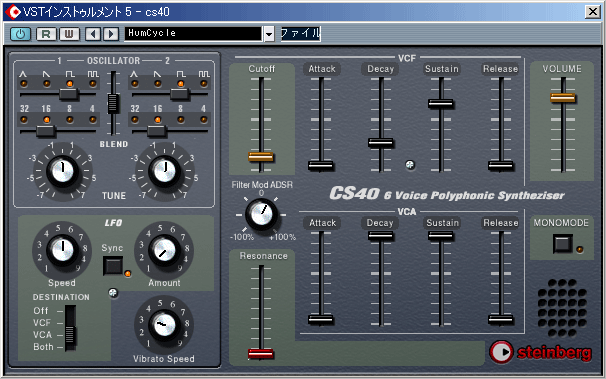Screen dimensions: 606x379
Task: Click the red Resonance slider handle
Action: [x=261, y=354]
